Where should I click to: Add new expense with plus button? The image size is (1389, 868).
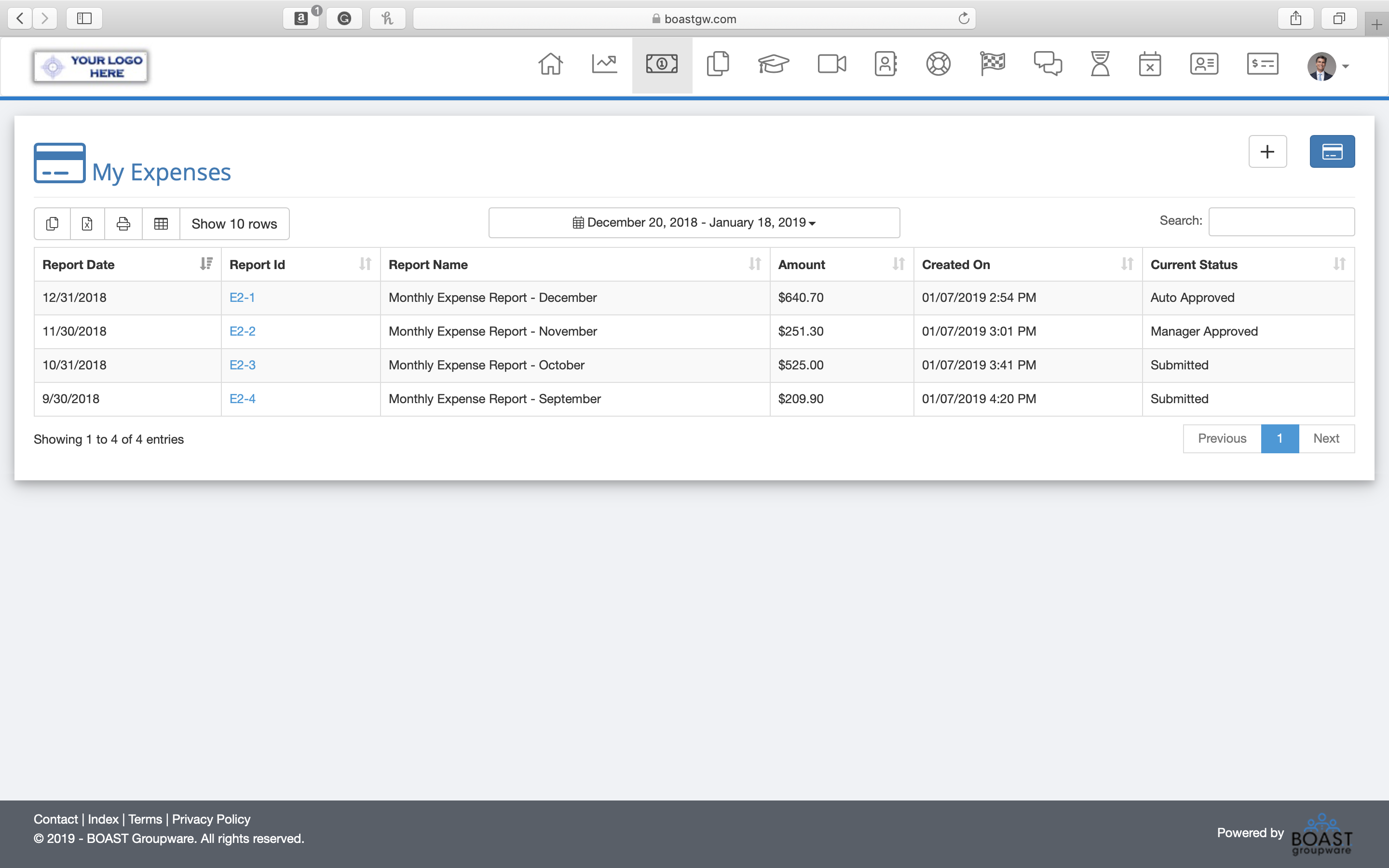(x=1267, y=151)
